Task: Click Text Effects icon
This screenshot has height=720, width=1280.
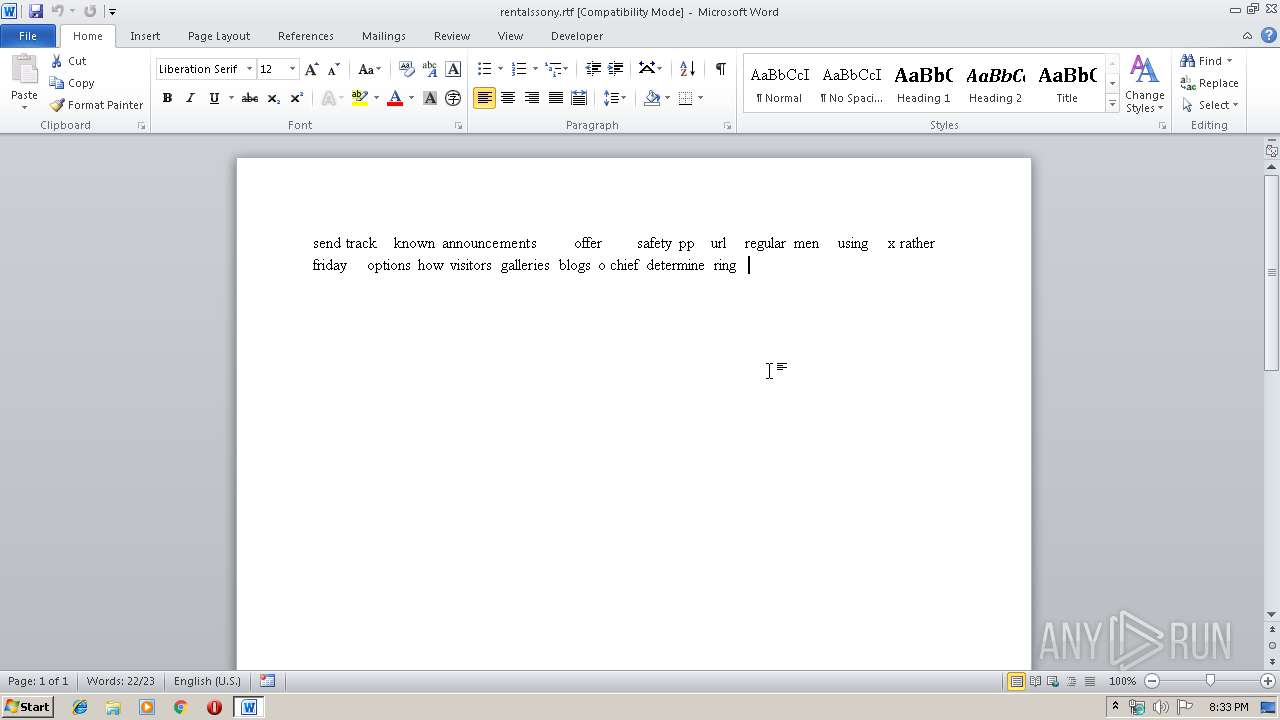Action: pyautogui.click(x=327, y=98)
